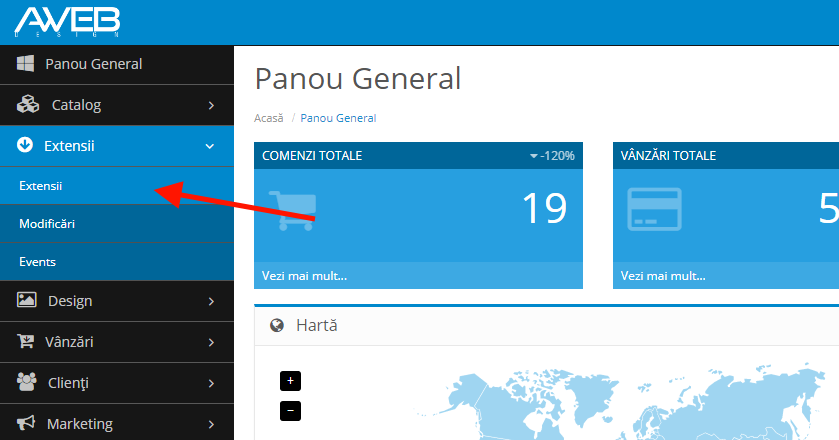Viewport: 839px width, 440px height.
Task: Click the Panou General dashboard icon
Action: [26, 64]
